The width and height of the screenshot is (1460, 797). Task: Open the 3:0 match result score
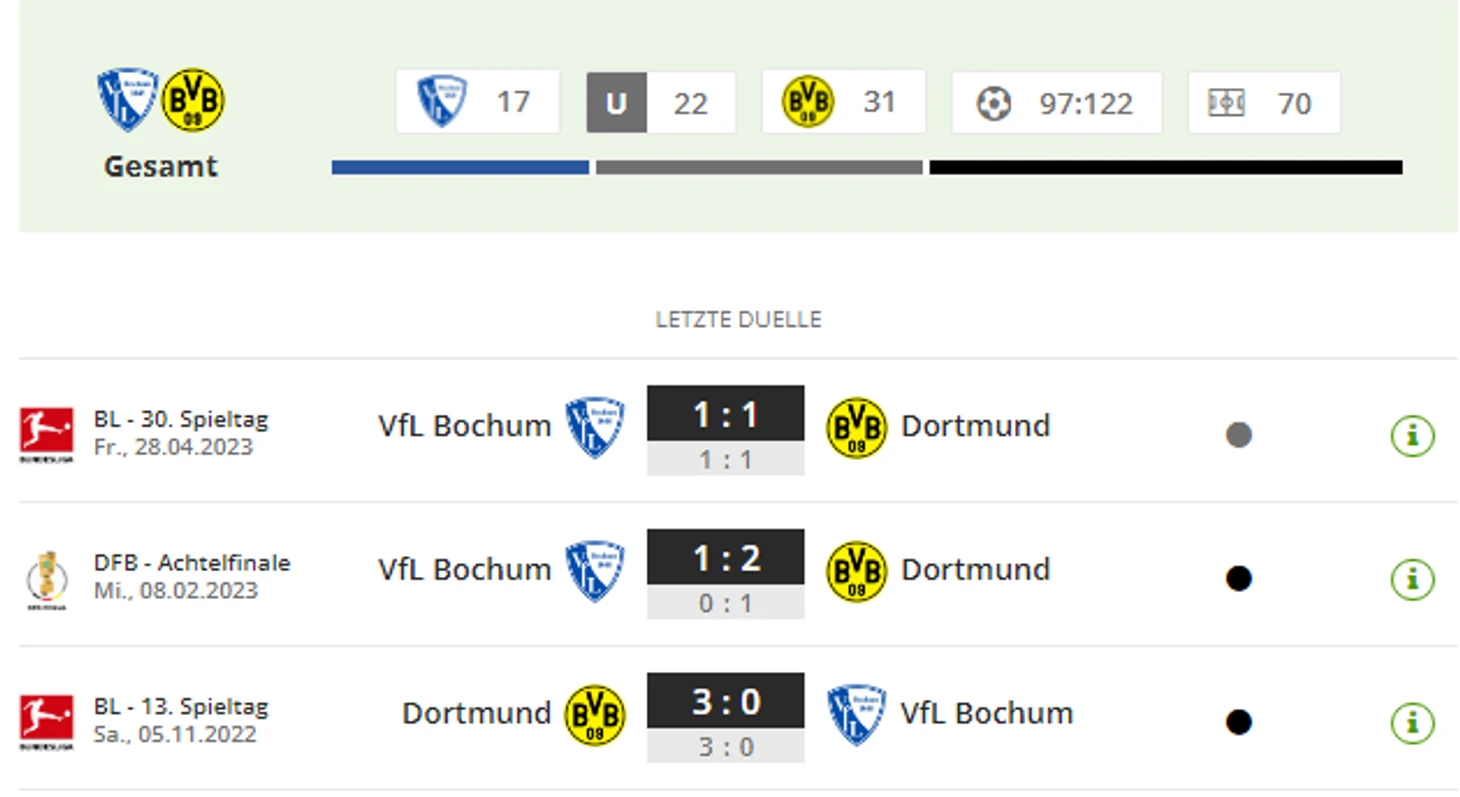725,701
